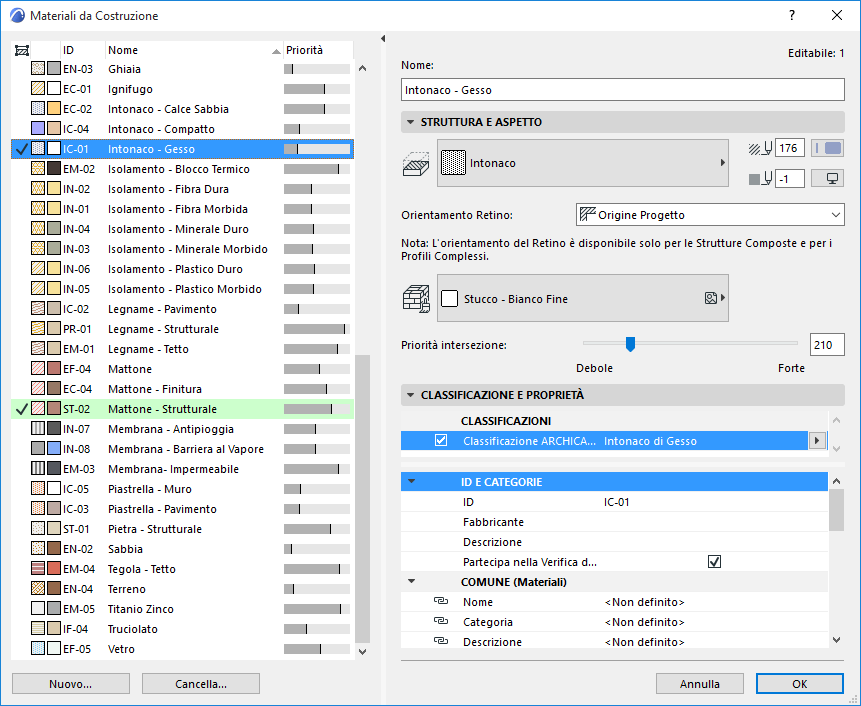861x706 pixels.
Task: Toggle Partecipa nella Verifica checkbox
Action: coord(714,562)
